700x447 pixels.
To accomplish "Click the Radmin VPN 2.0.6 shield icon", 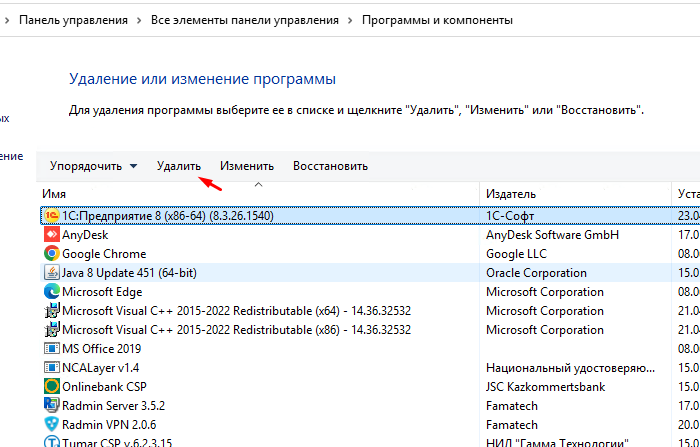I will pyautogui.click(x=52, y=424).
